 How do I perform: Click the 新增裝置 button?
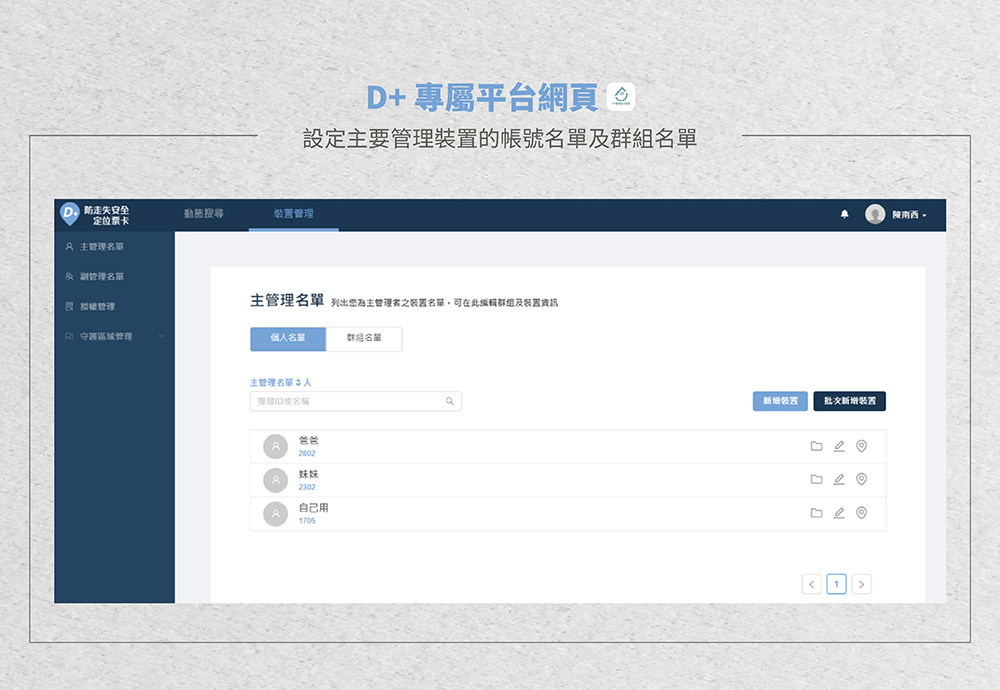coord(780,401)
